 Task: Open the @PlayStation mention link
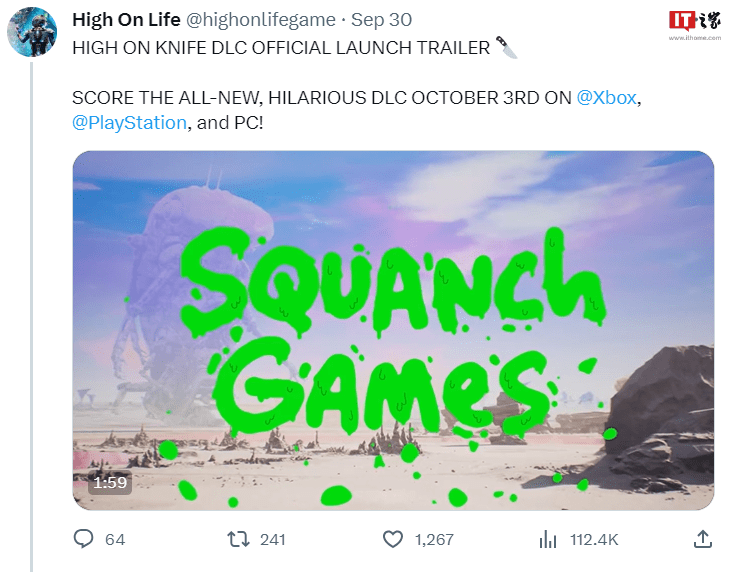(129, 123)
